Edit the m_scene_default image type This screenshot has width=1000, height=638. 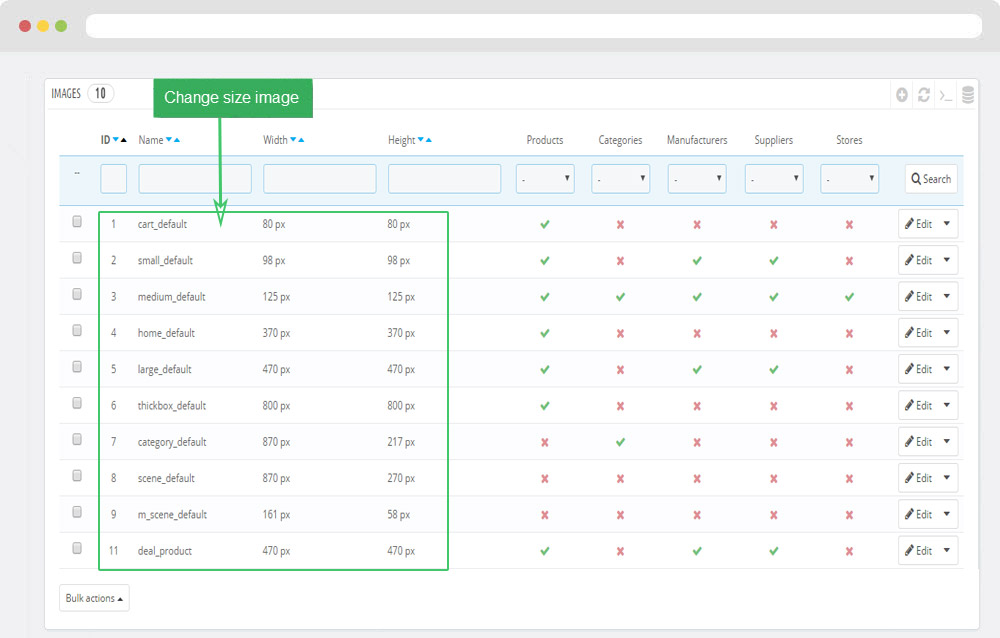pyautogui.click(x=918, y=514)
